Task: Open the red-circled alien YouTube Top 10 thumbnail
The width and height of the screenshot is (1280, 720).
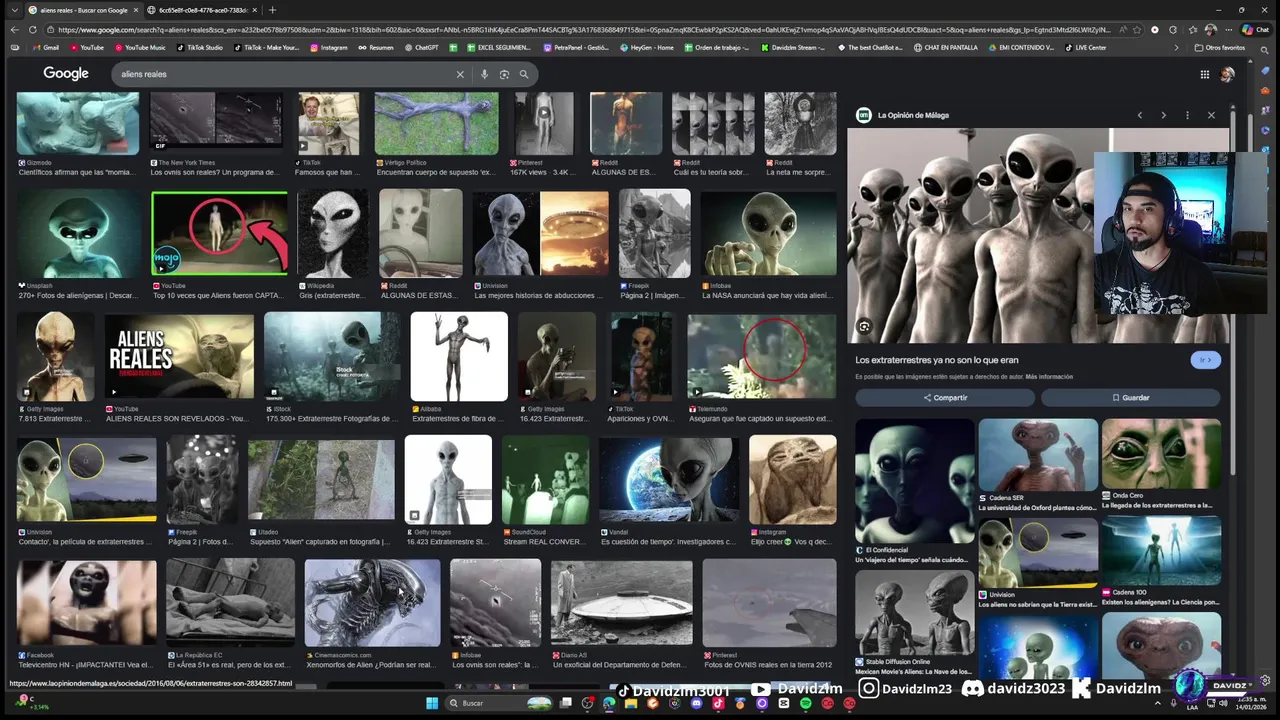Action: (219, 234)
